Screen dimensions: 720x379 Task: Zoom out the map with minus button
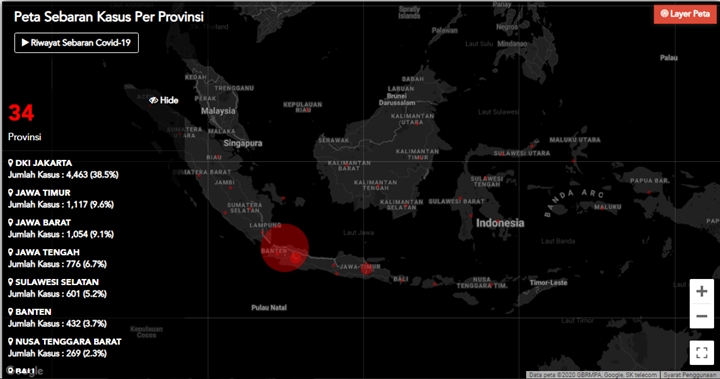(x=702, y=316)
